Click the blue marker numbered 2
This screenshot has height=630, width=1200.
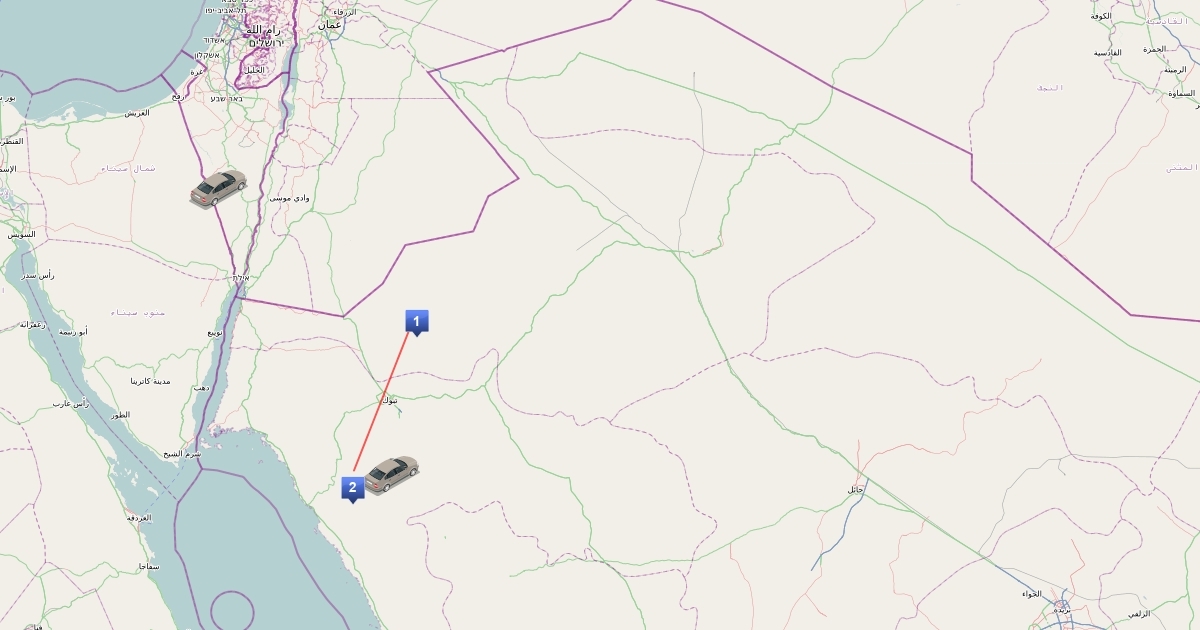pos(352,490)
